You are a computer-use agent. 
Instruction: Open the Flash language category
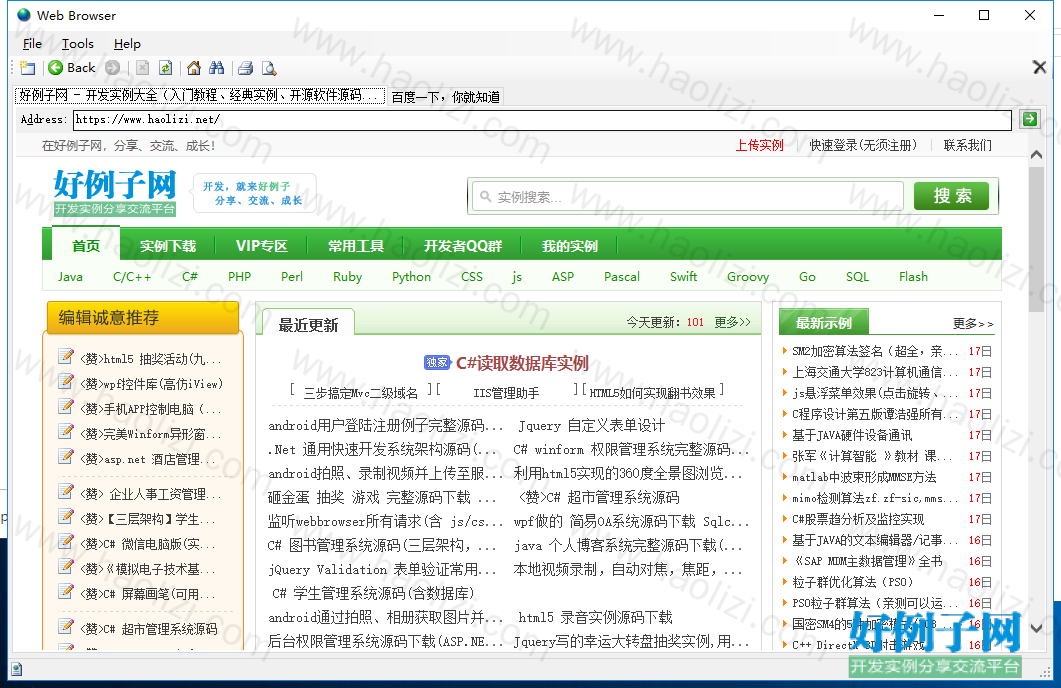pyautogui.click(x=913, y=277)
